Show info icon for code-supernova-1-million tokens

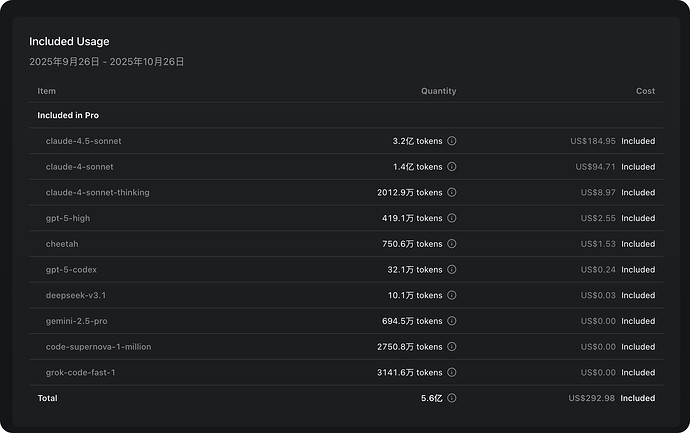coord(451,347)
